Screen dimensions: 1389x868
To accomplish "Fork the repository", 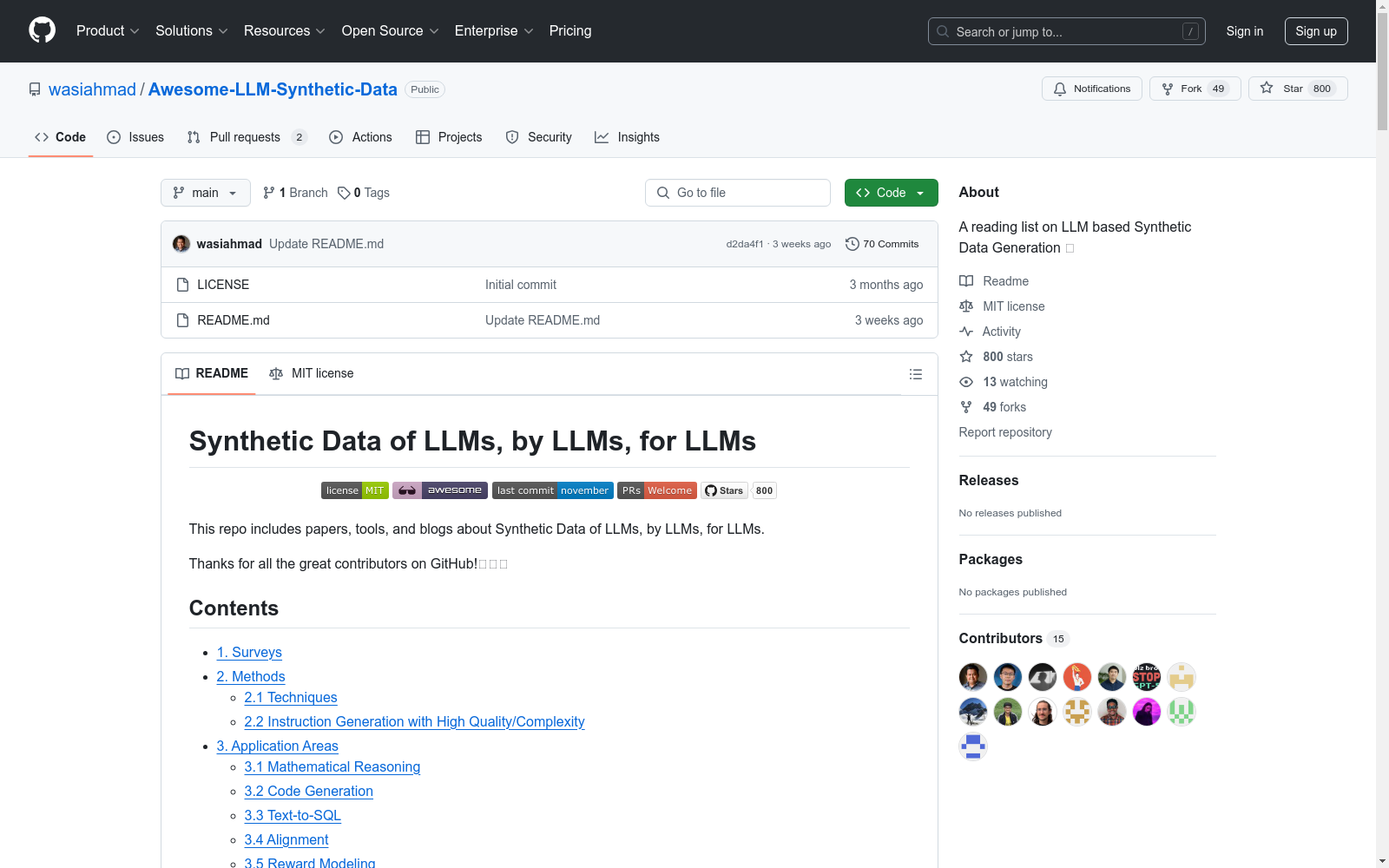I will [x=1195, y=89].
